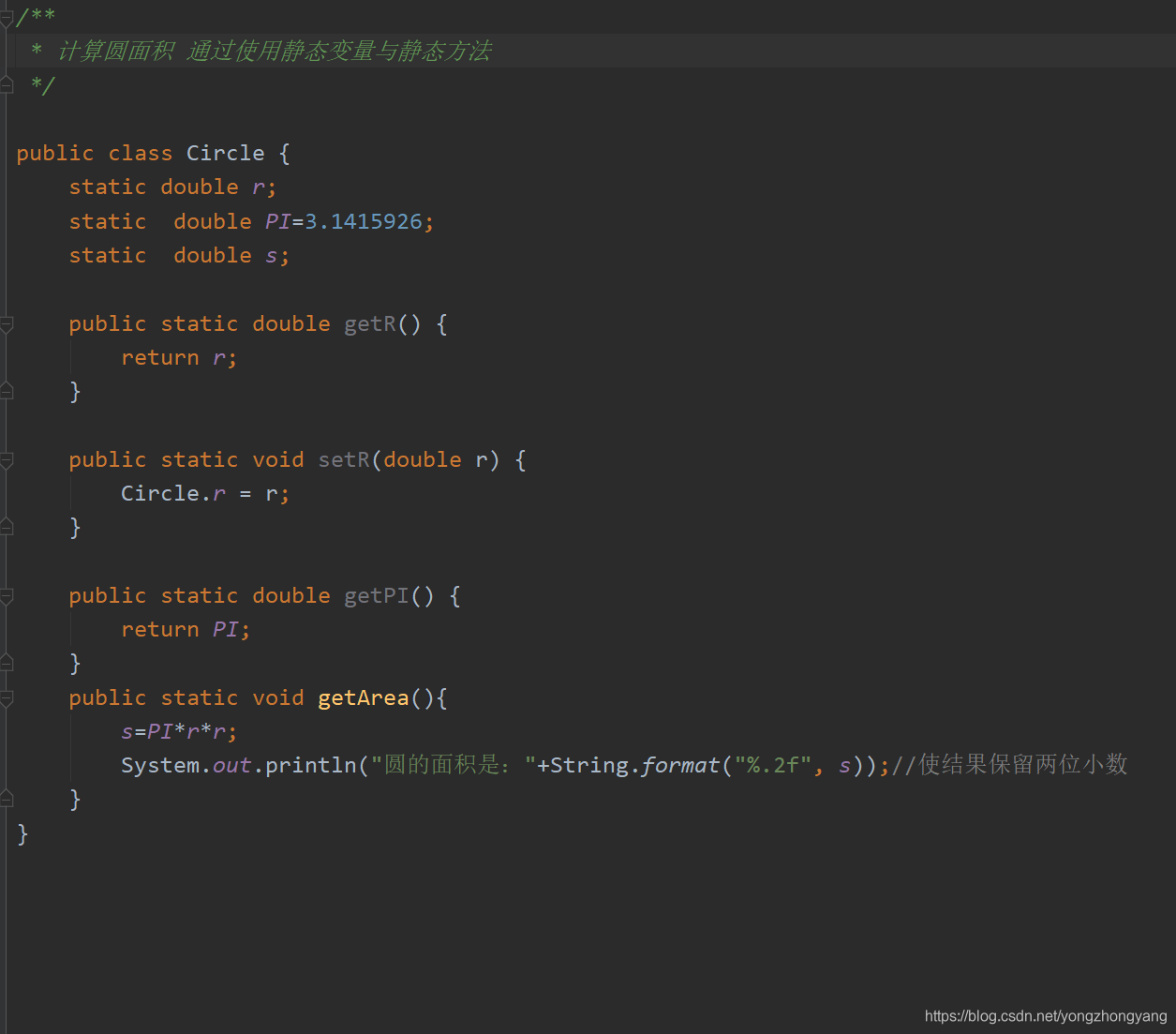Click the PI field name in its declaration
Screen dimensions: 1176x1034
[277, 221]
